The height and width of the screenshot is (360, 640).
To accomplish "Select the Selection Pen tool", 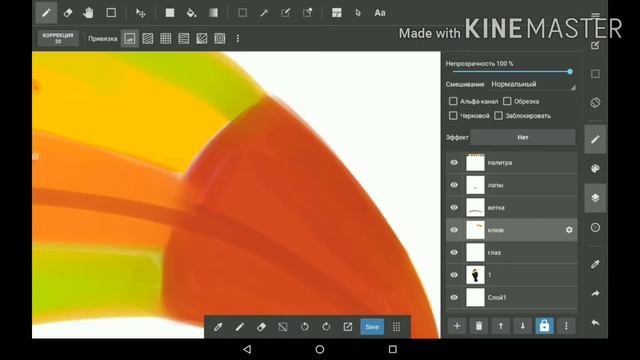I will point(286,13).
